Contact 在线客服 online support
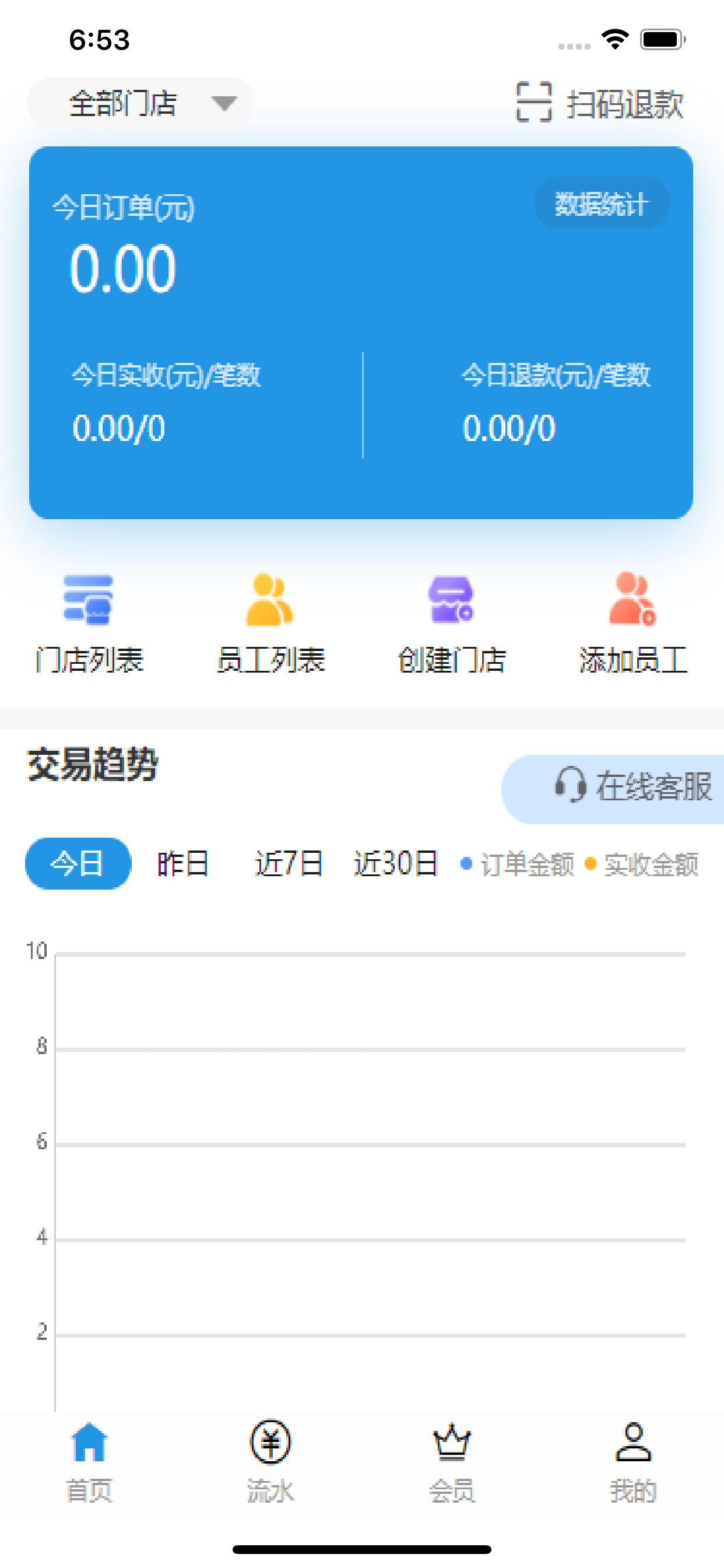The image size is (724, 1568). [613, 789]
